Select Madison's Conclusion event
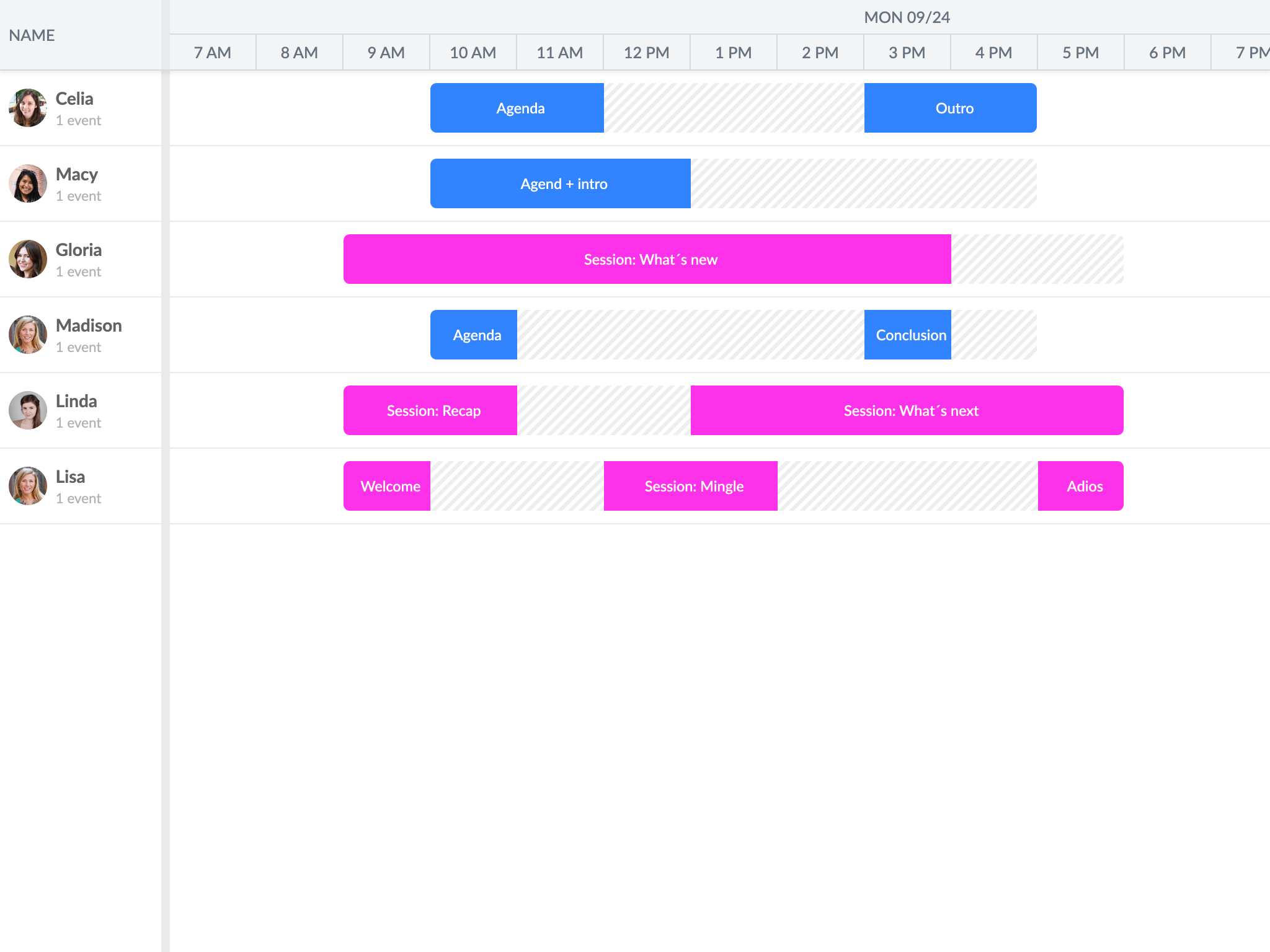1270x952 pixels. pos(908,335)
